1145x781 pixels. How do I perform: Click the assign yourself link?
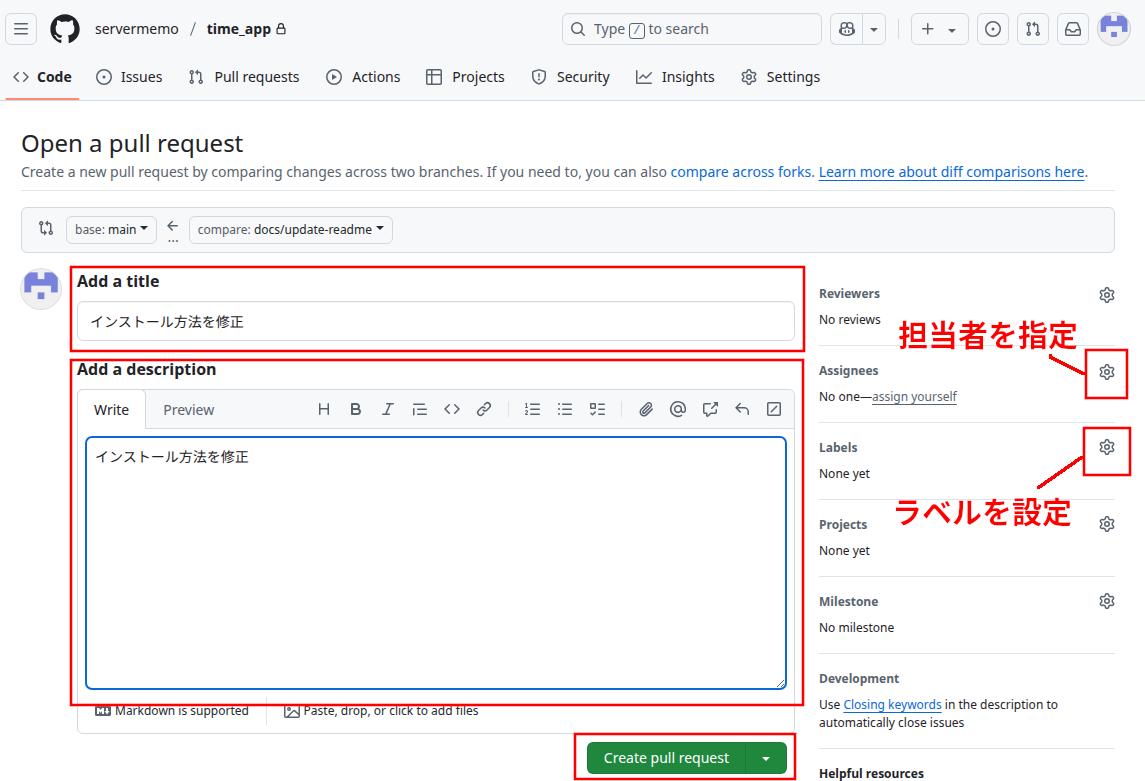click(x=914, y=397)
